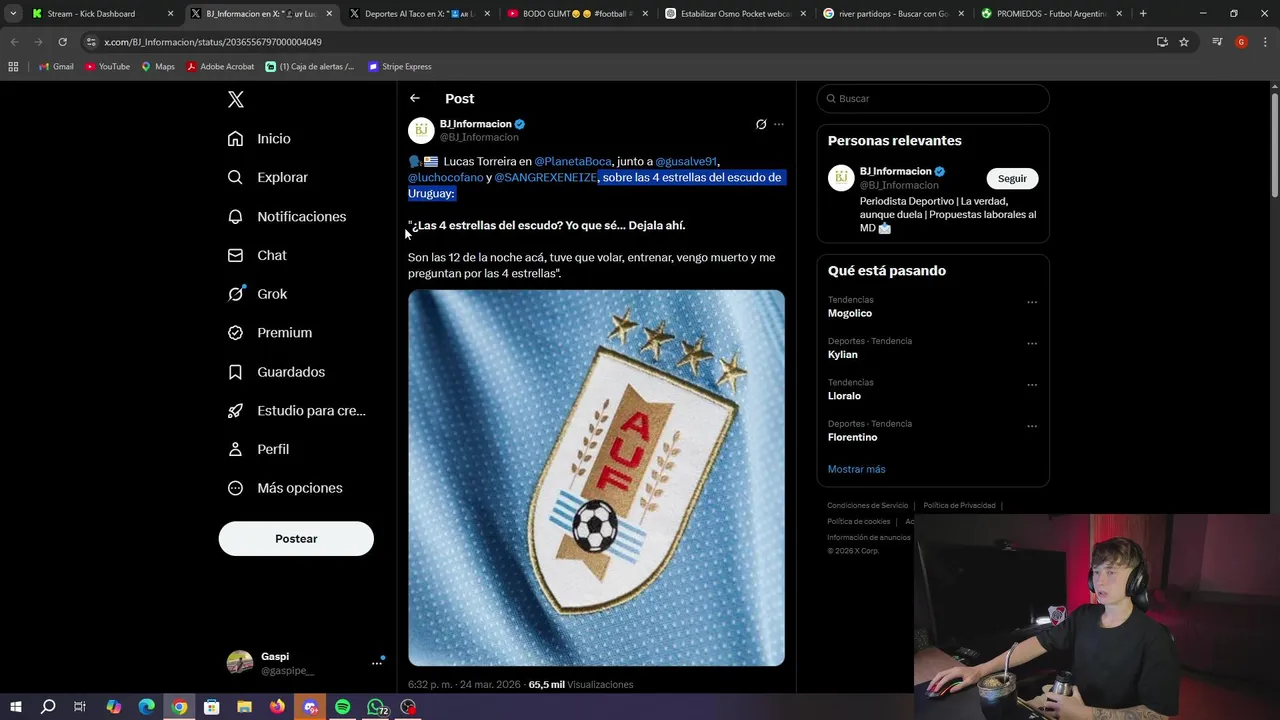The image size is (1280, 720).
Task: Click the Postear button
Action: click(x=296, y=538)
